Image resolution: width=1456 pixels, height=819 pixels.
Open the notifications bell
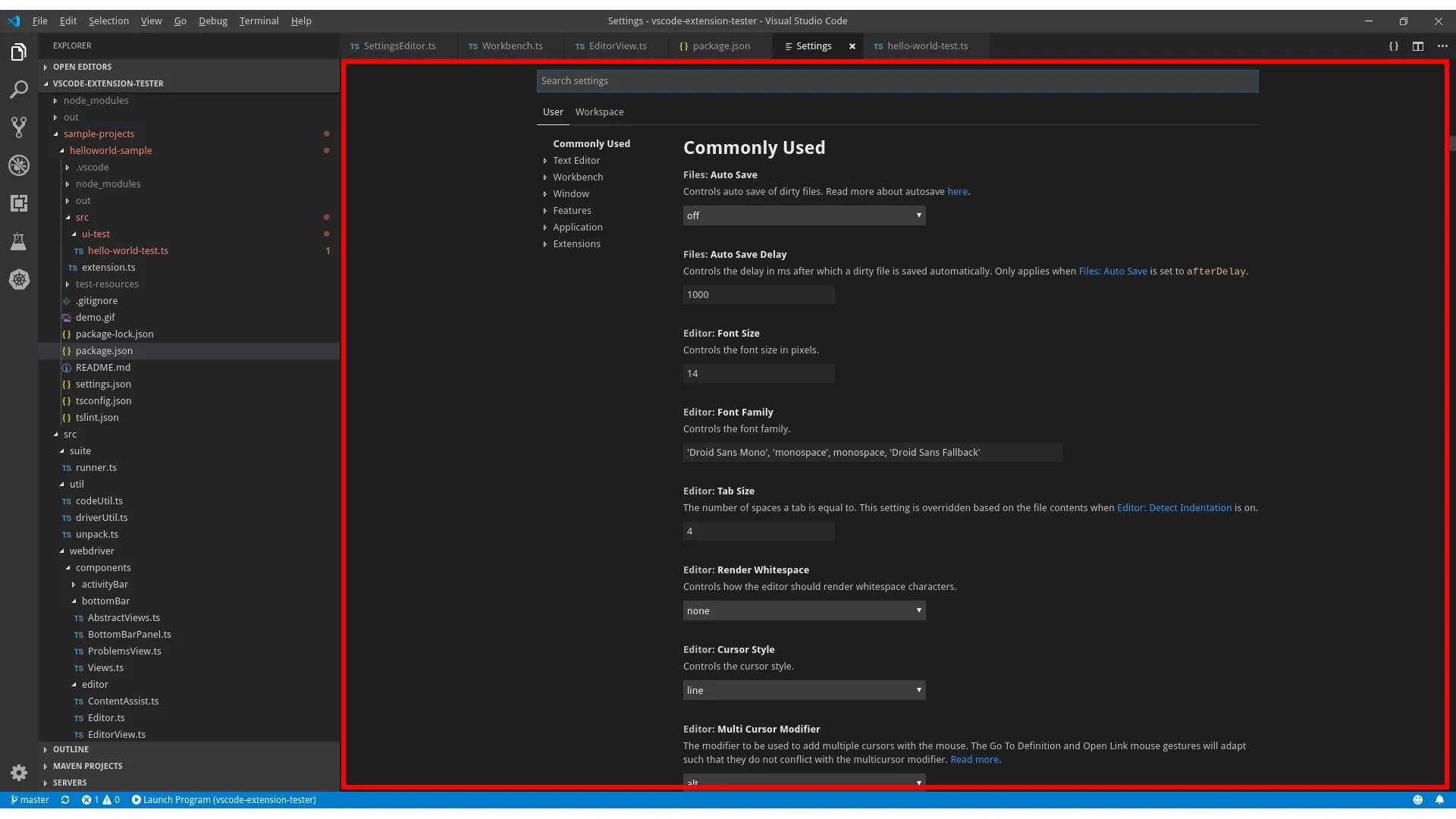(x=1439, y=800)
